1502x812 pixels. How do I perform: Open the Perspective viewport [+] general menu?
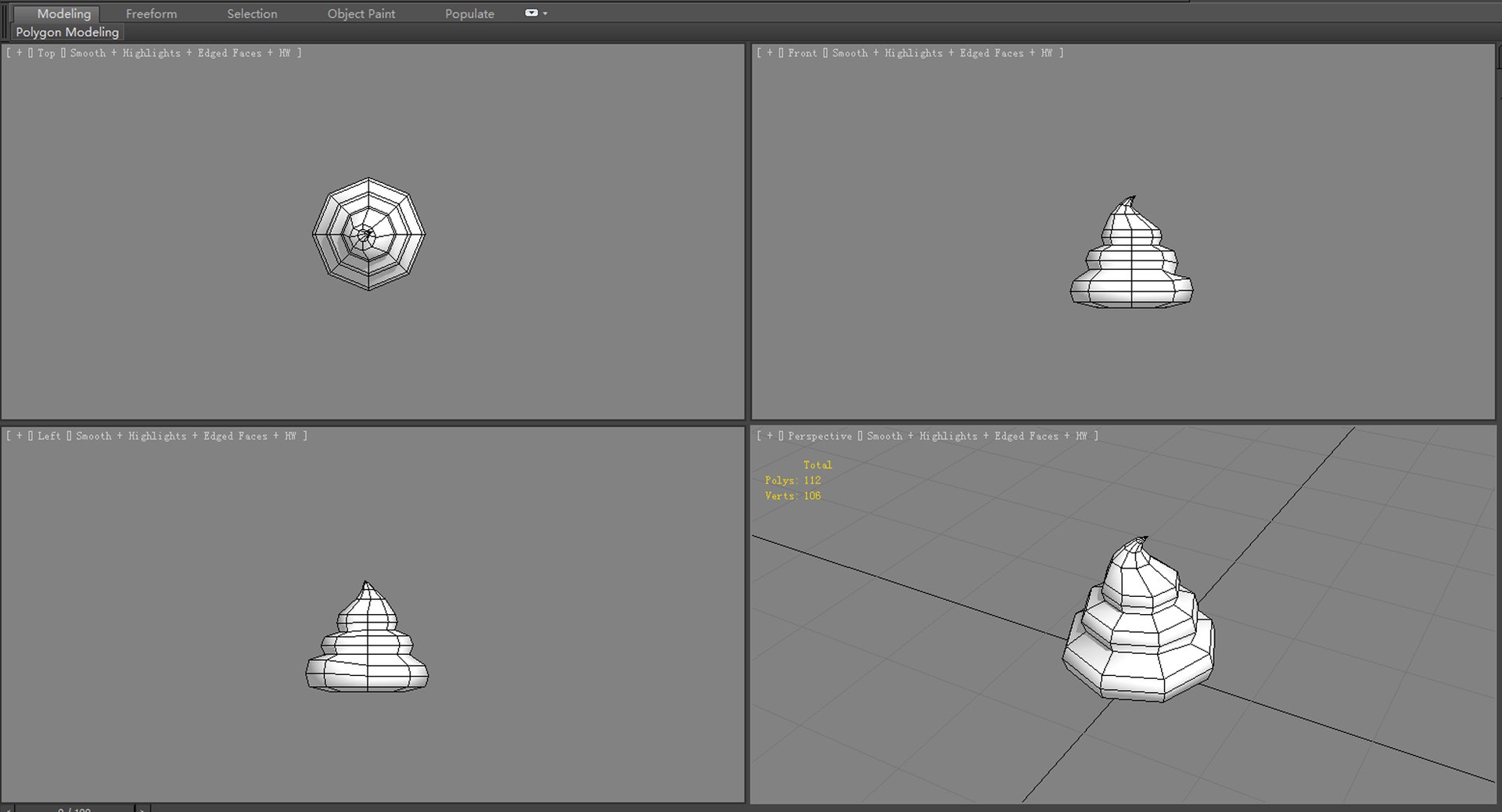click(x=770, y=437)
